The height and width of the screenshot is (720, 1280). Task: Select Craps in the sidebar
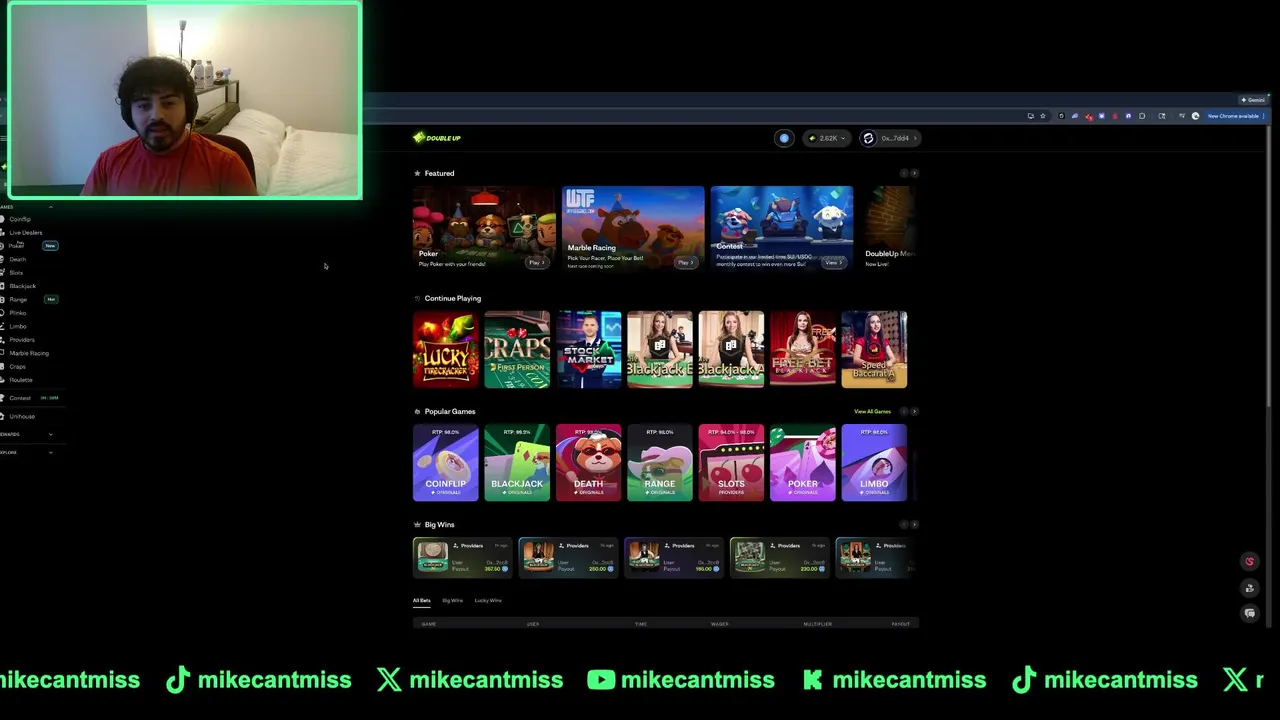pyautogui.click(x=17, y=367)
